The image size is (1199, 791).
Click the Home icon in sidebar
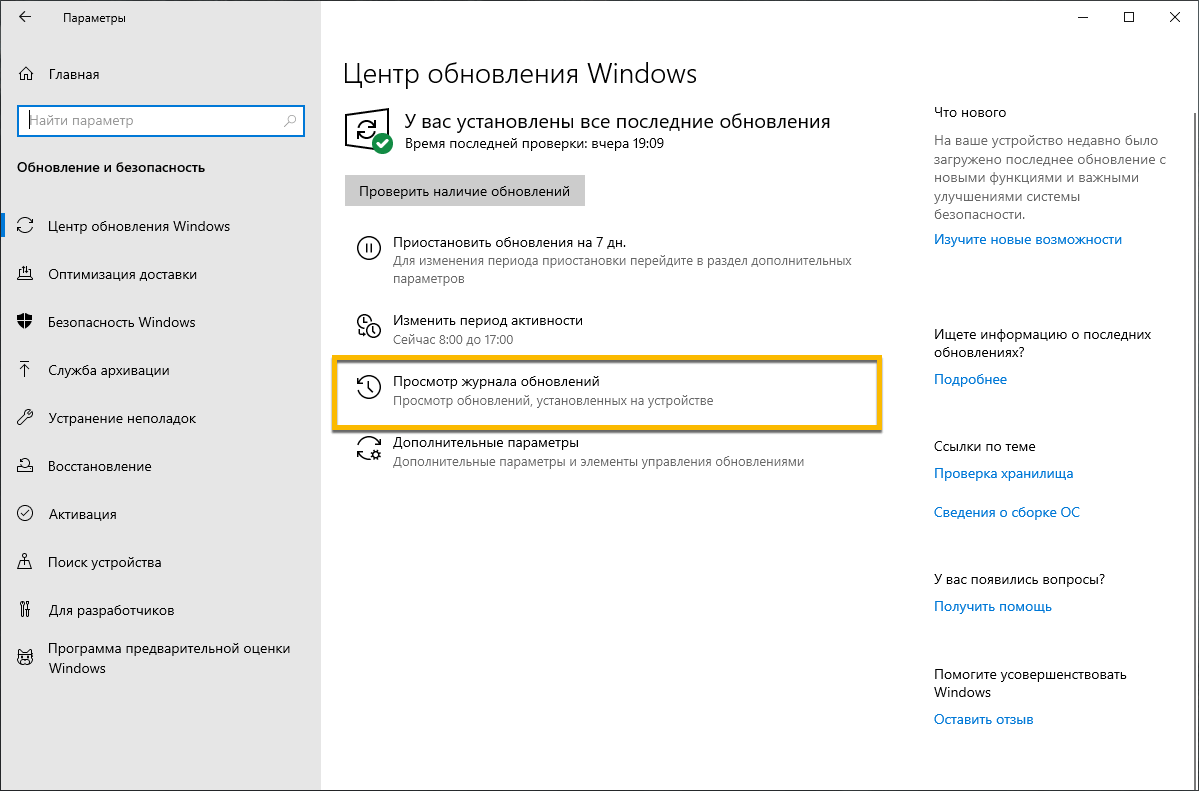pyautogui.click(x=26, y=74)
